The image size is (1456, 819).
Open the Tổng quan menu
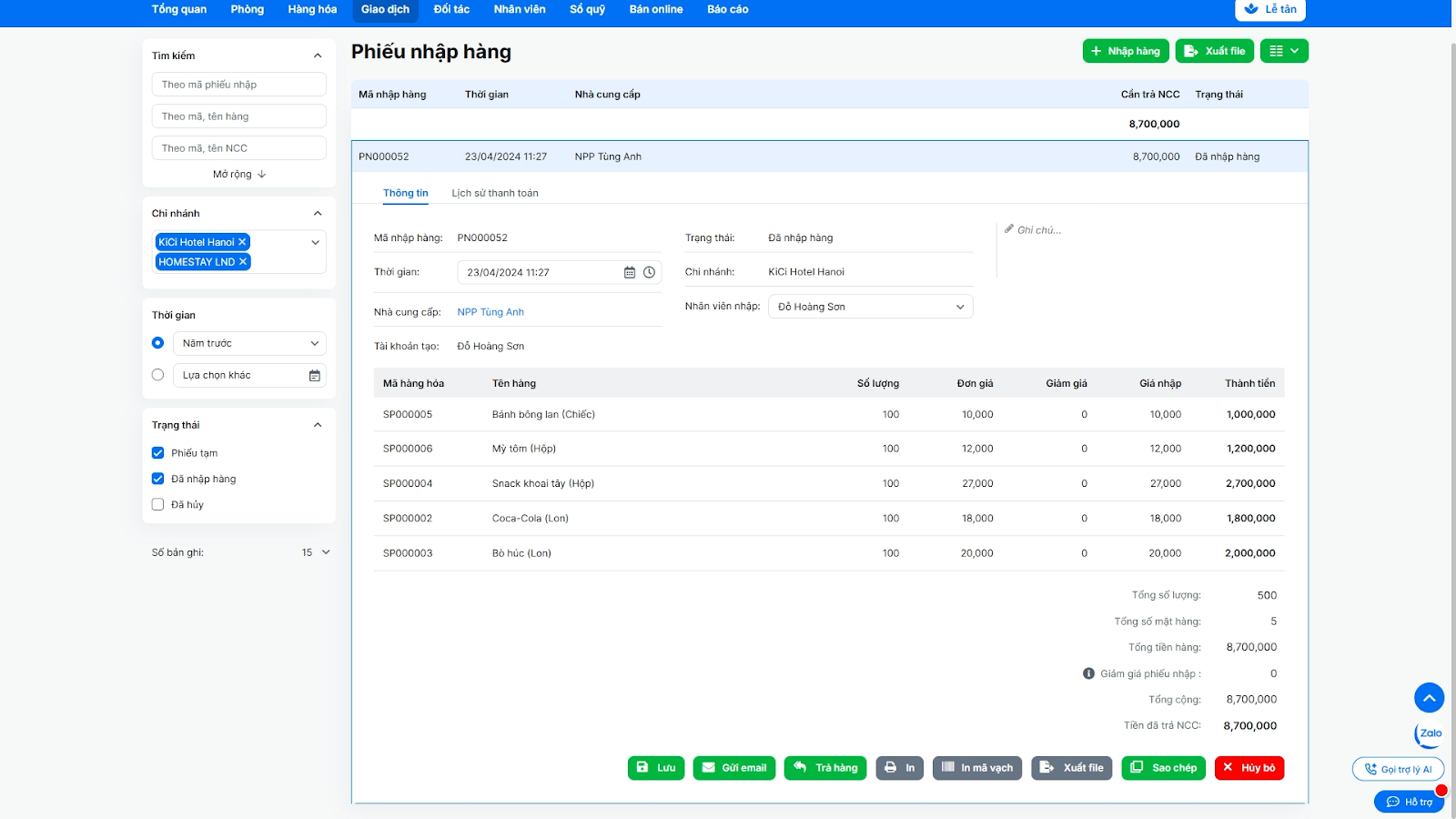(x=179, y=9)
